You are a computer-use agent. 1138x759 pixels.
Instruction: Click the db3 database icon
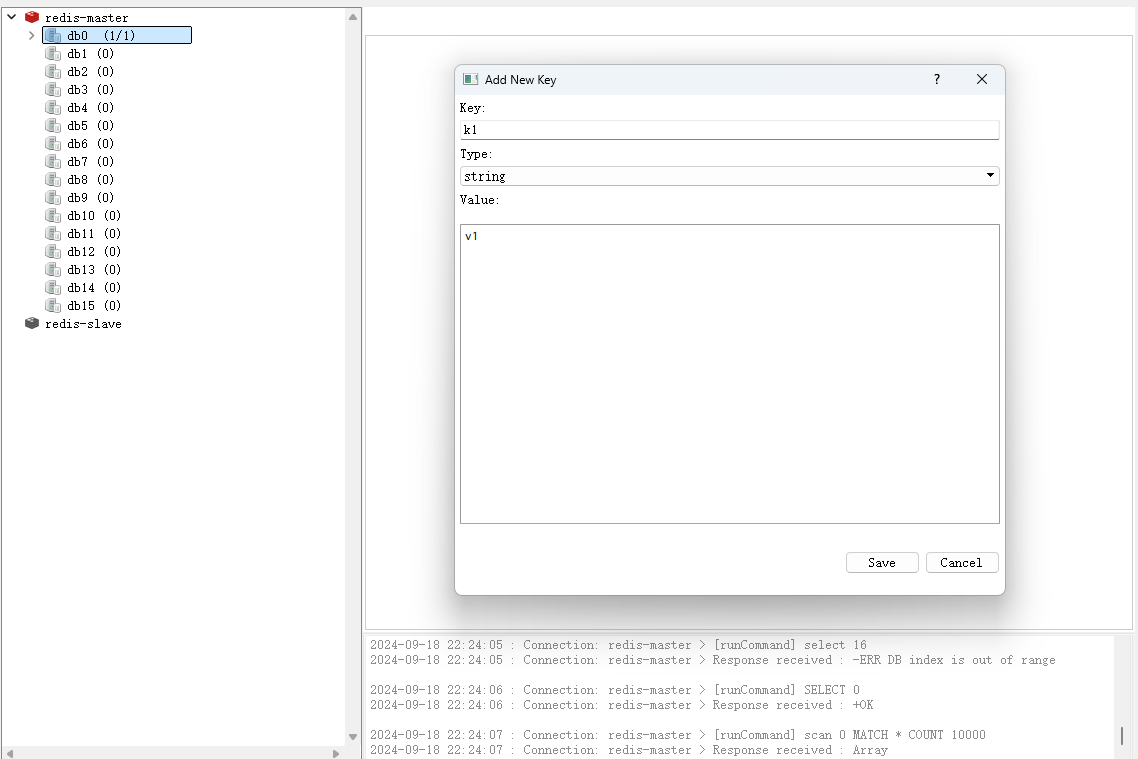(x=53, y=90)
